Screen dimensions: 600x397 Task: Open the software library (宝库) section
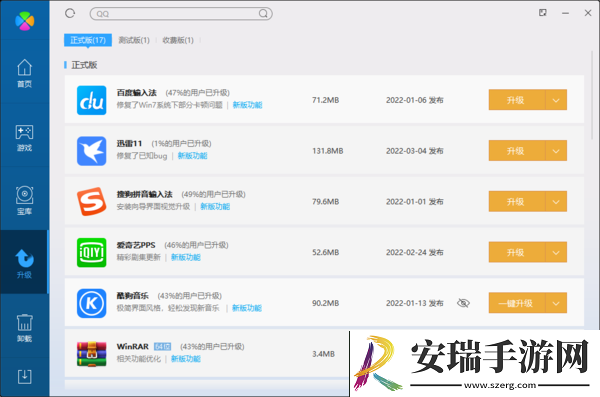pyautogui.click(x=24, y=201)
